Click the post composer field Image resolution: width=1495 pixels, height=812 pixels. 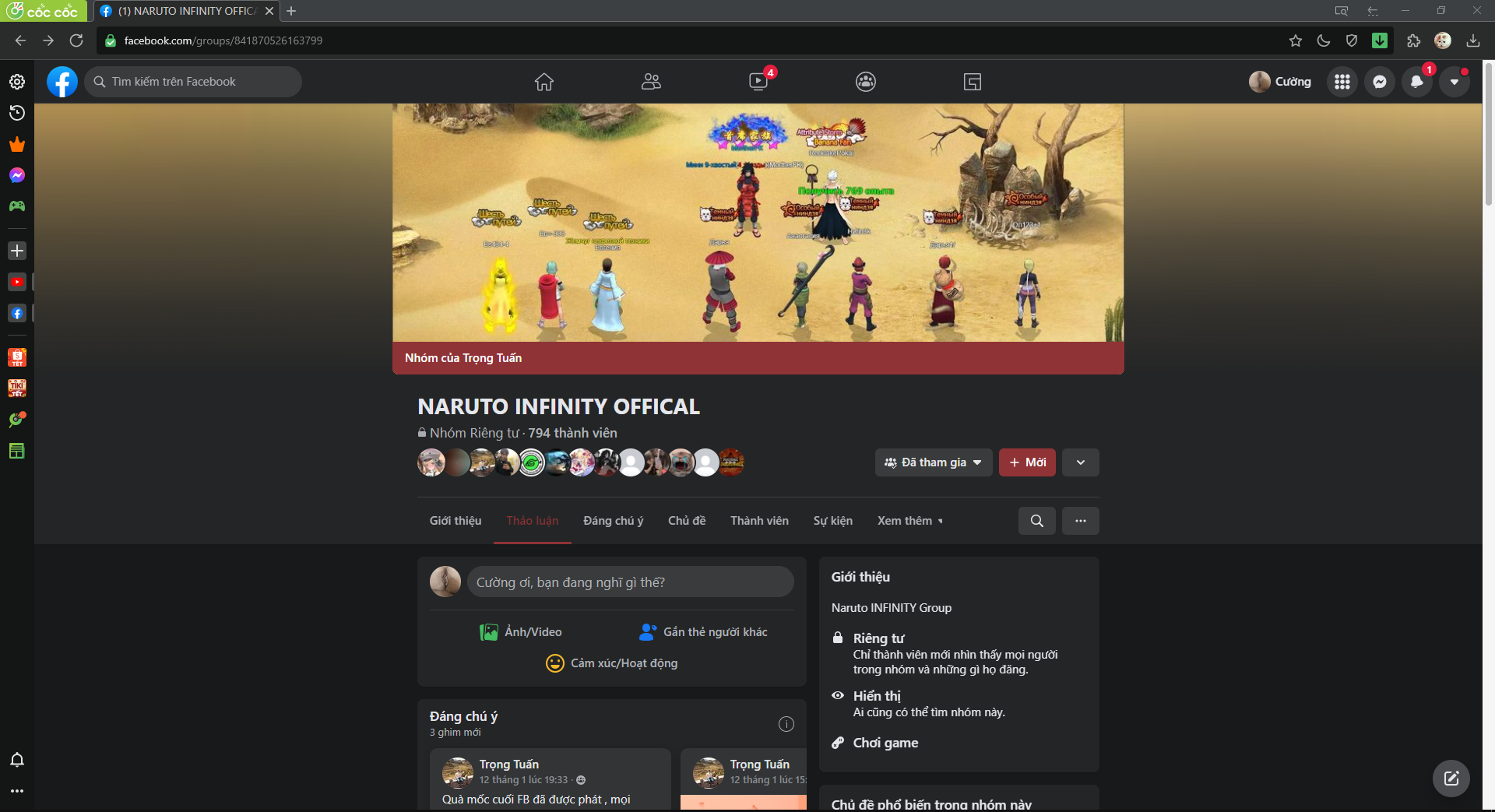click(x=631, y=582)
